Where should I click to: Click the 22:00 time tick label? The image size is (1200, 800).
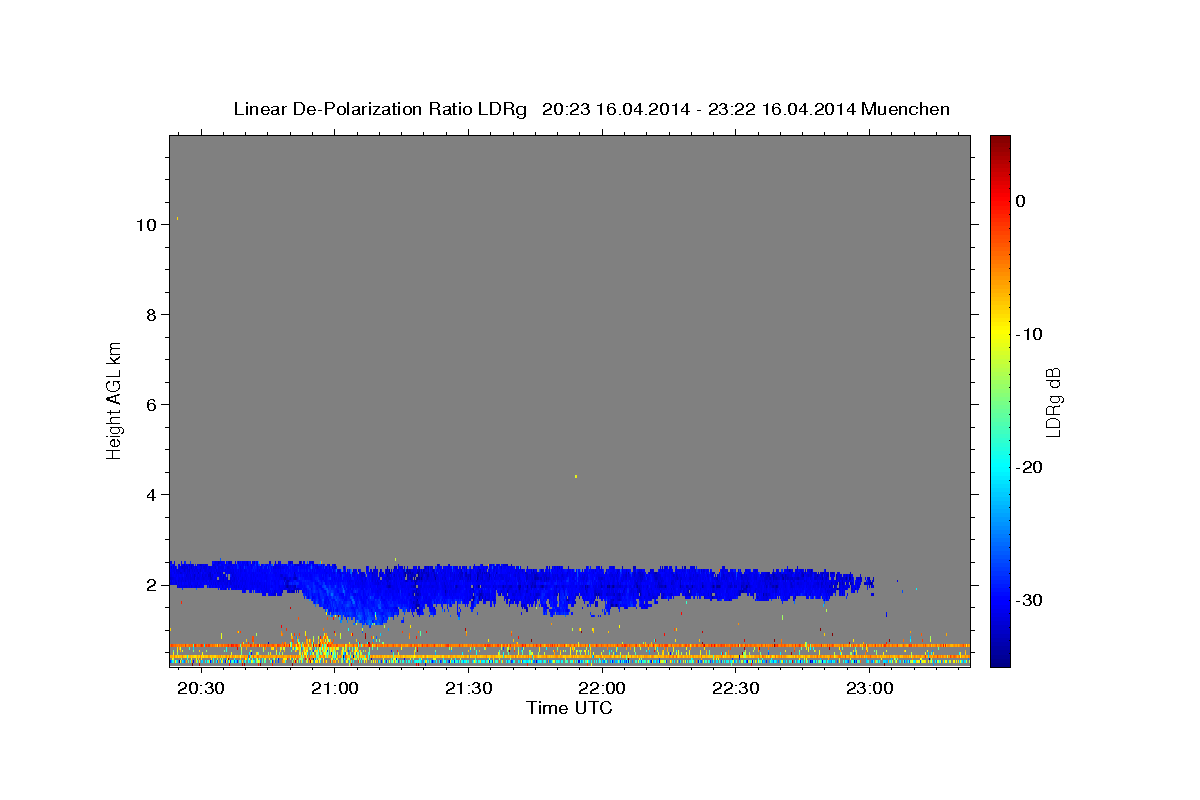(603, 689)
